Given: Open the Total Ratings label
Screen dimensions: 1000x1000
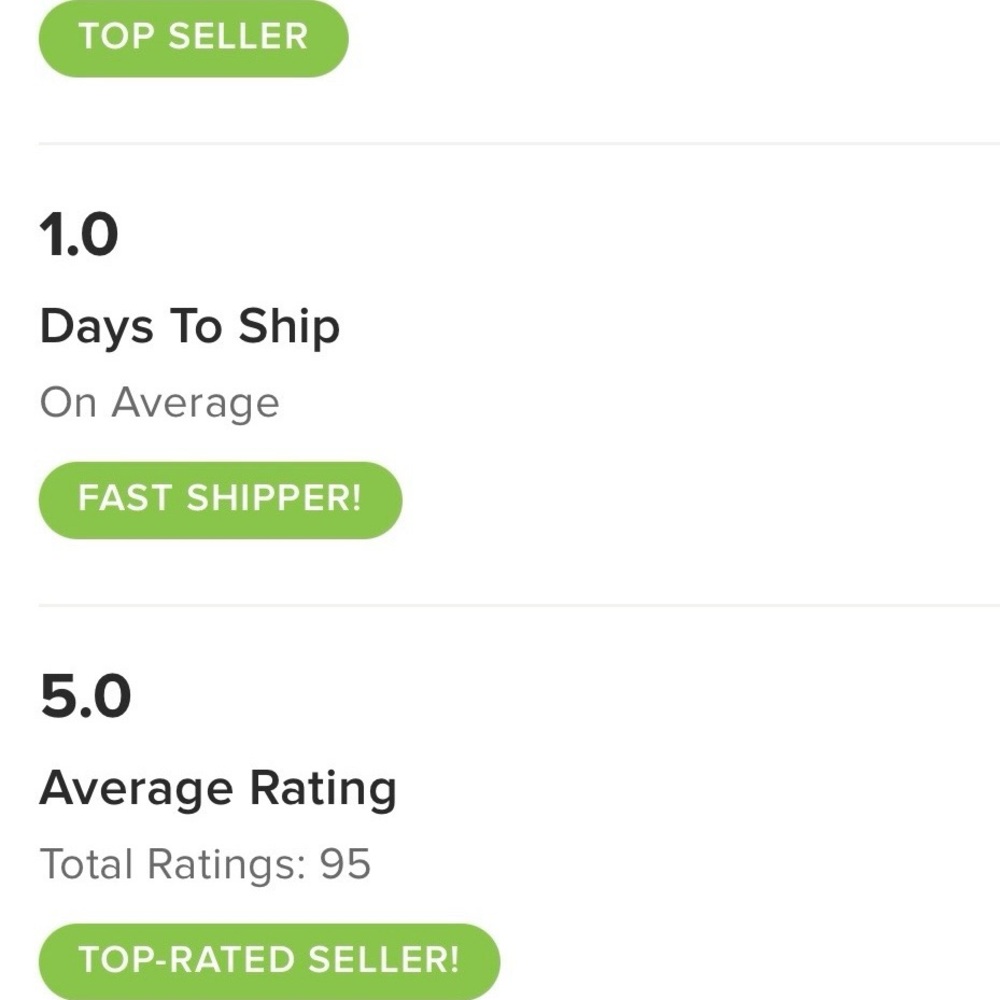Looking at the screenshot, I should 172,863.
